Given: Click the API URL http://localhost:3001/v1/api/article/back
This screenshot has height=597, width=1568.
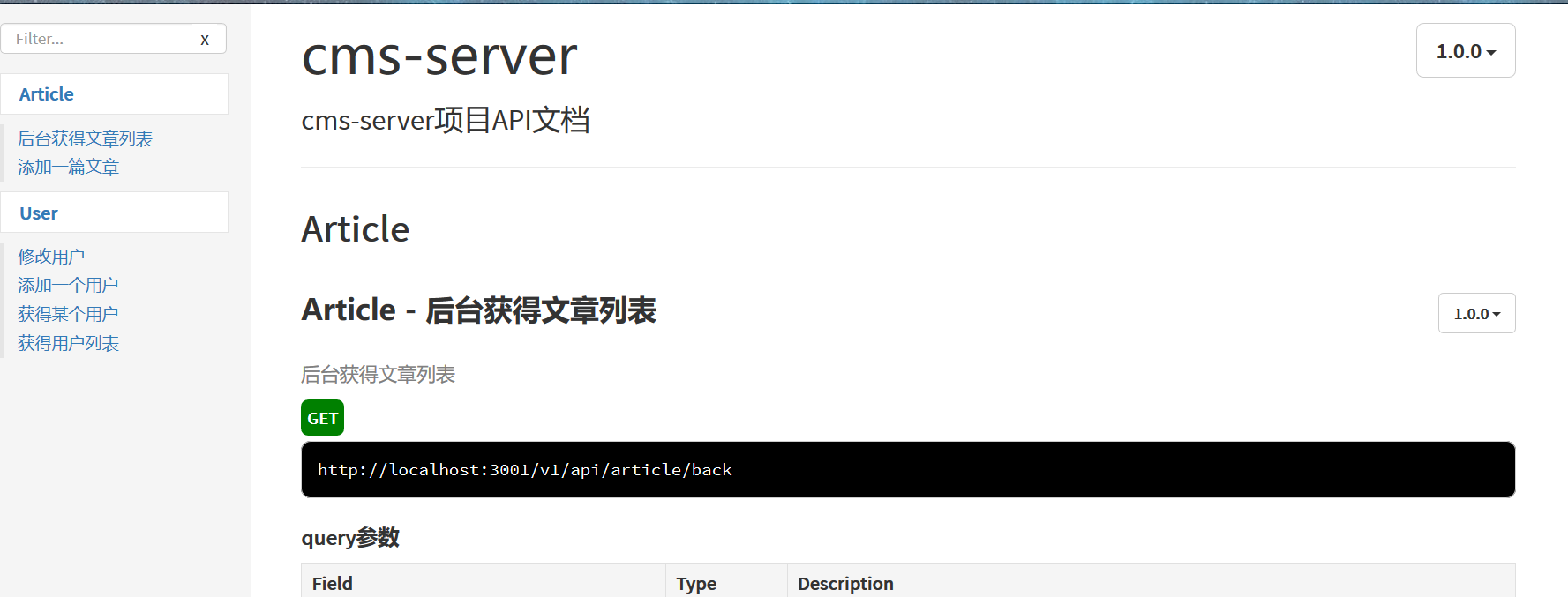Looking at the screenshot, I should tap(525, 470).
